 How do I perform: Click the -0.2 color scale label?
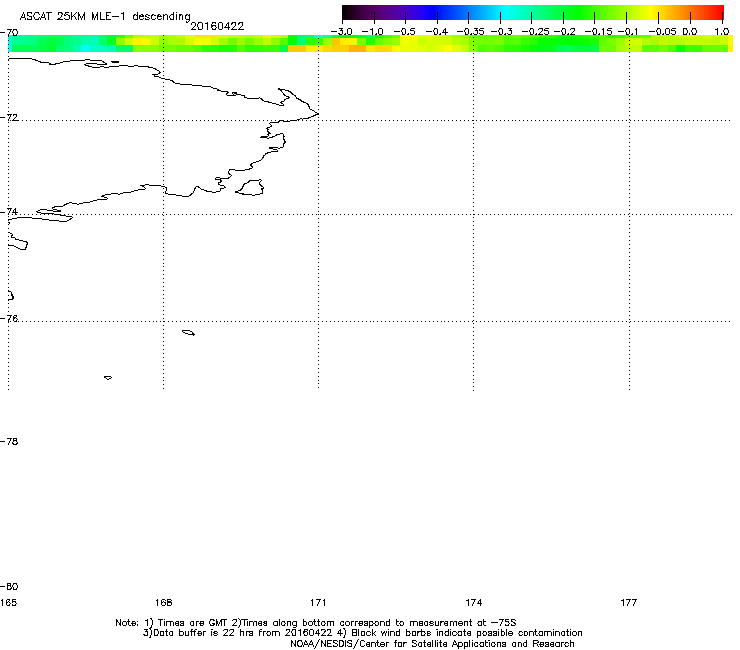click(565, 32)
